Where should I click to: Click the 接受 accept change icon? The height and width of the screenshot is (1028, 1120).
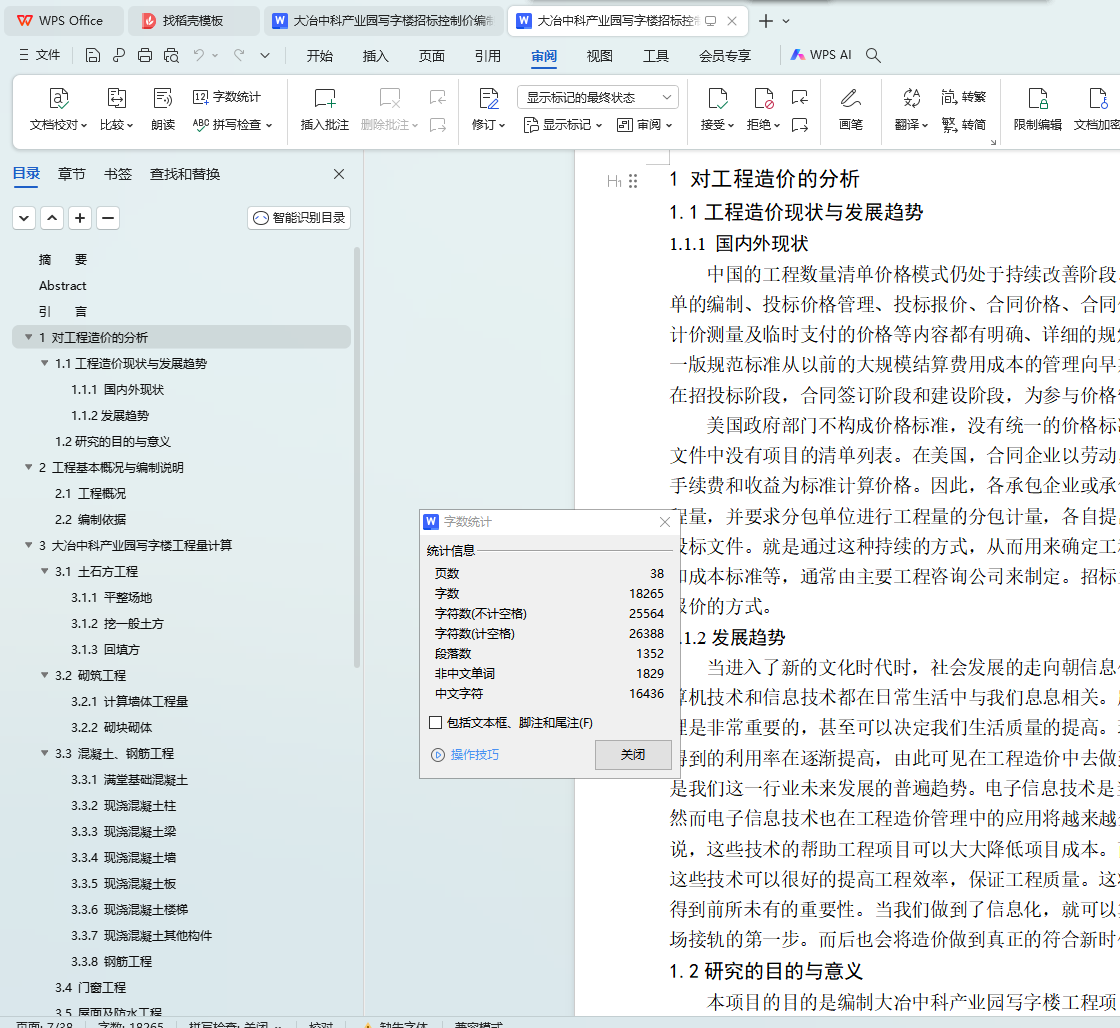(717, 99)
